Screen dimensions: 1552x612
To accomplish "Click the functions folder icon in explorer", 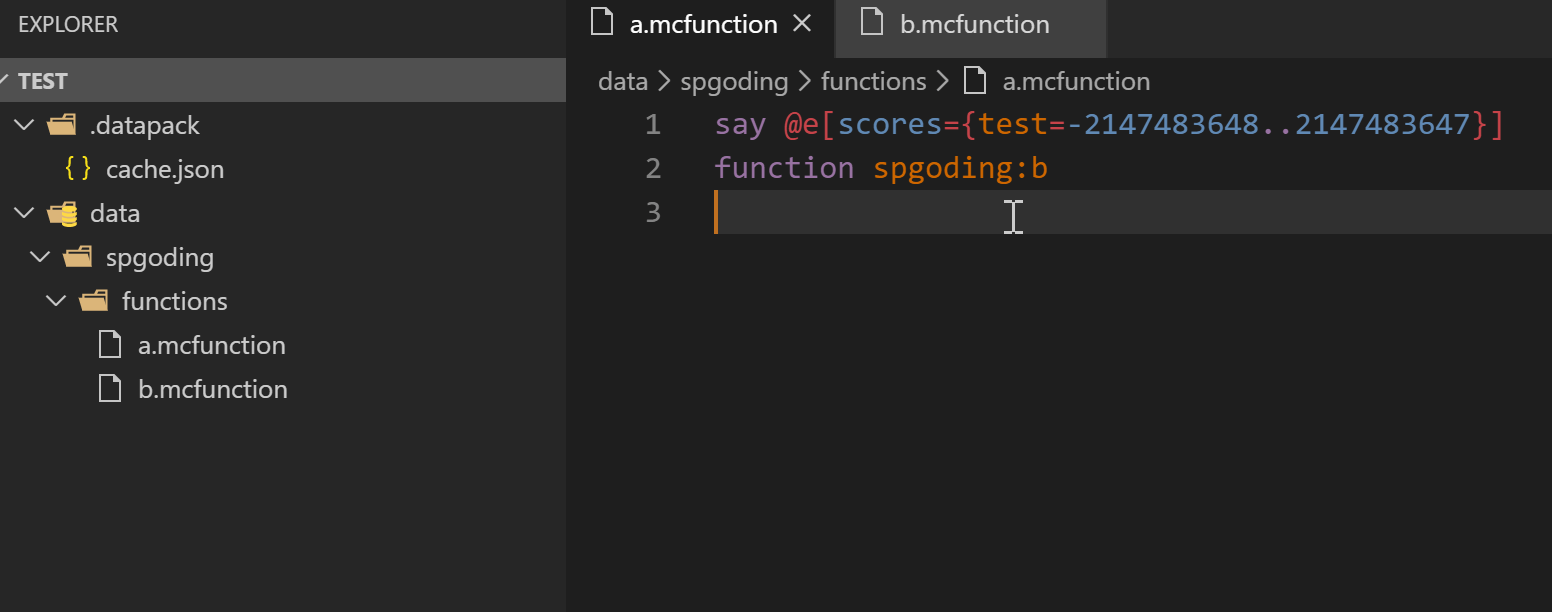I will (x=94, y=301).
